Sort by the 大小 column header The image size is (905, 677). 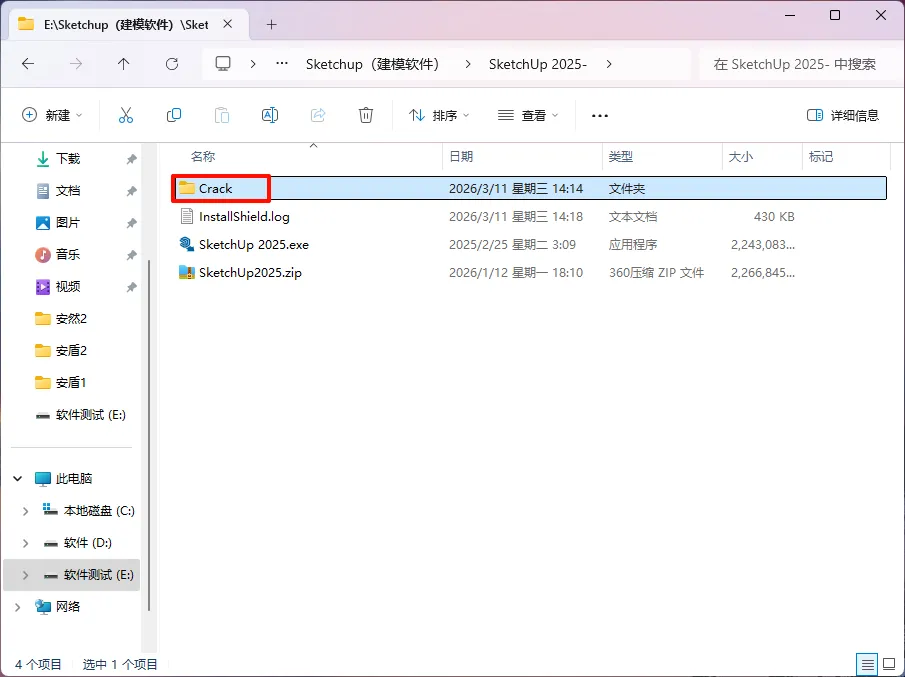coord(741,156)
